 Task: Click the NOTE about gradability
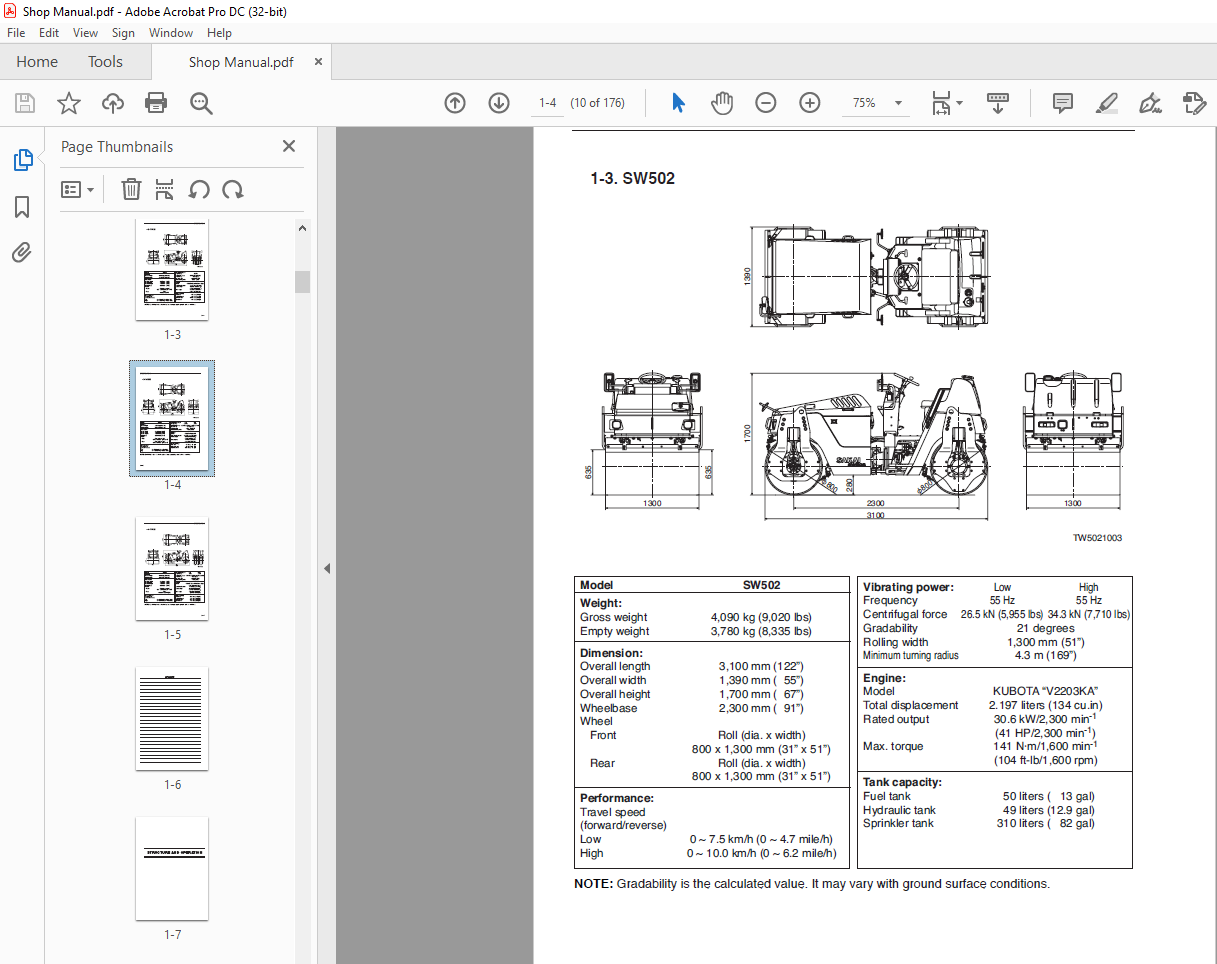(812, 884)
